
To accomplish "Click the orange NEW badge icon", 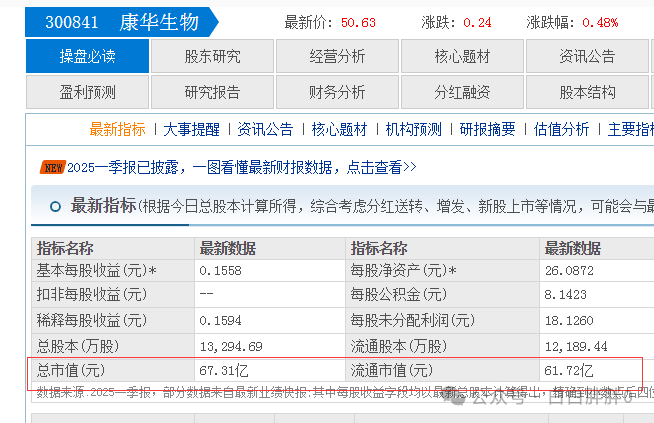I will (x=53, y=167).
